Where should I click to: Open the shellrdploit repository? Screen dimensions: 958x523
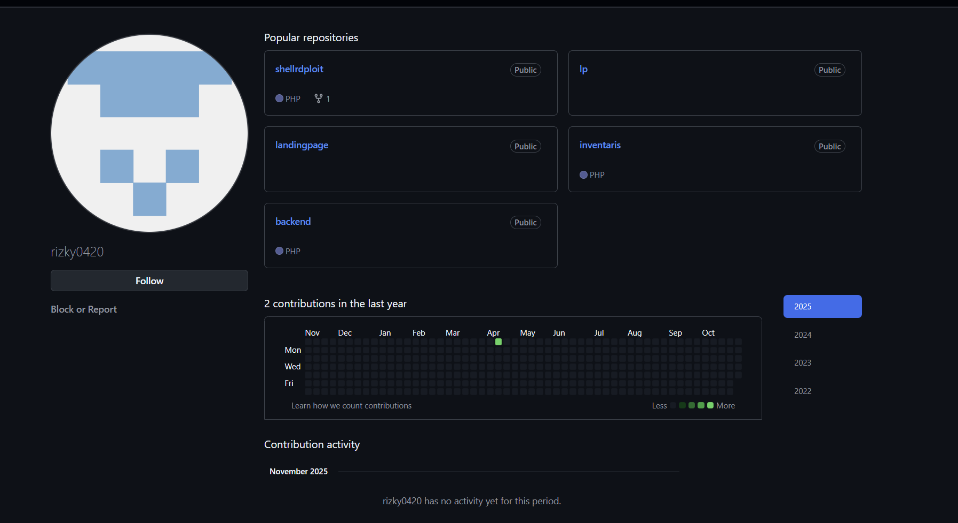tap(299, 69)
